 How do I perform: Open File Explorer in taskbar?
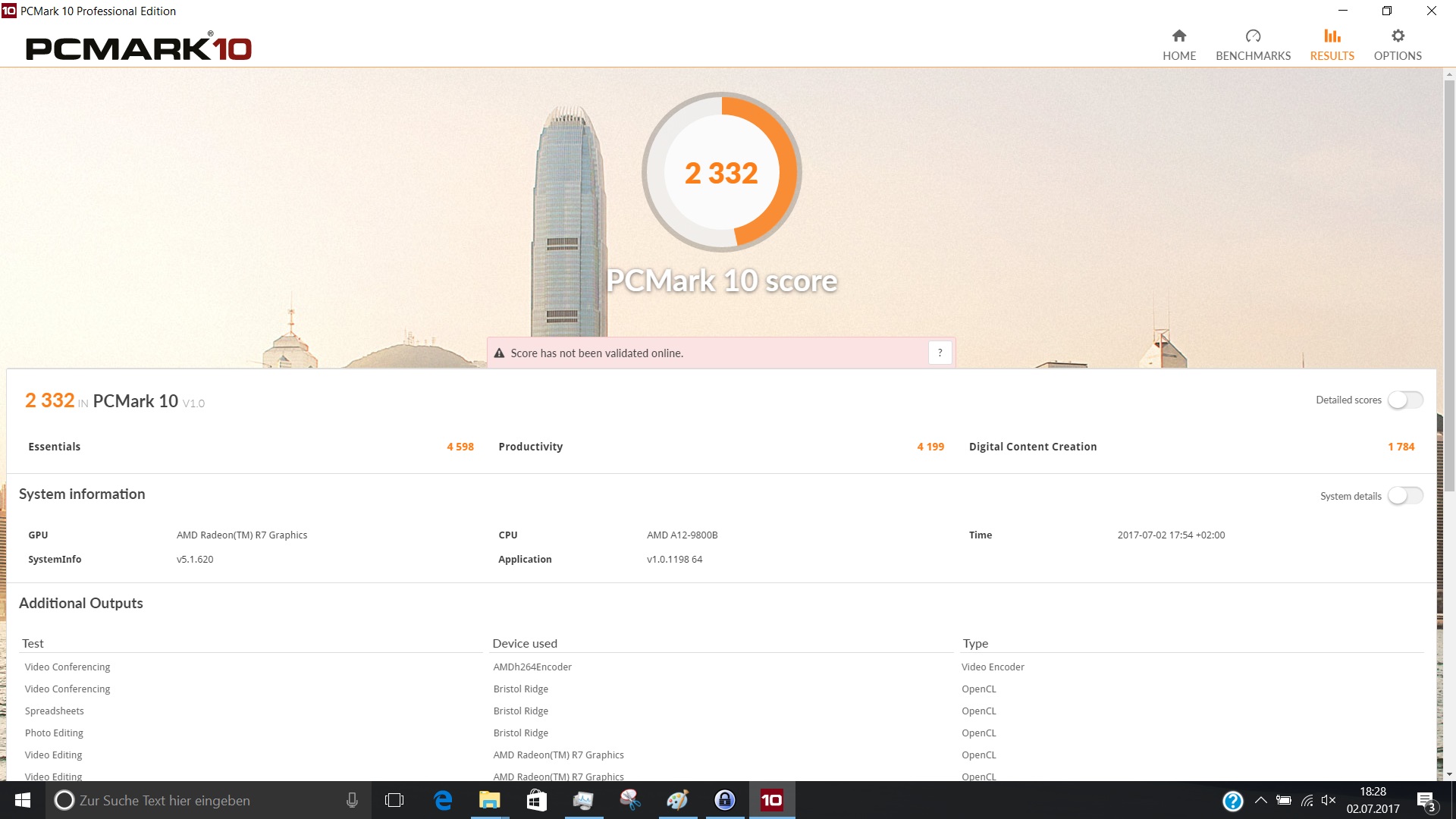(490, 800)
